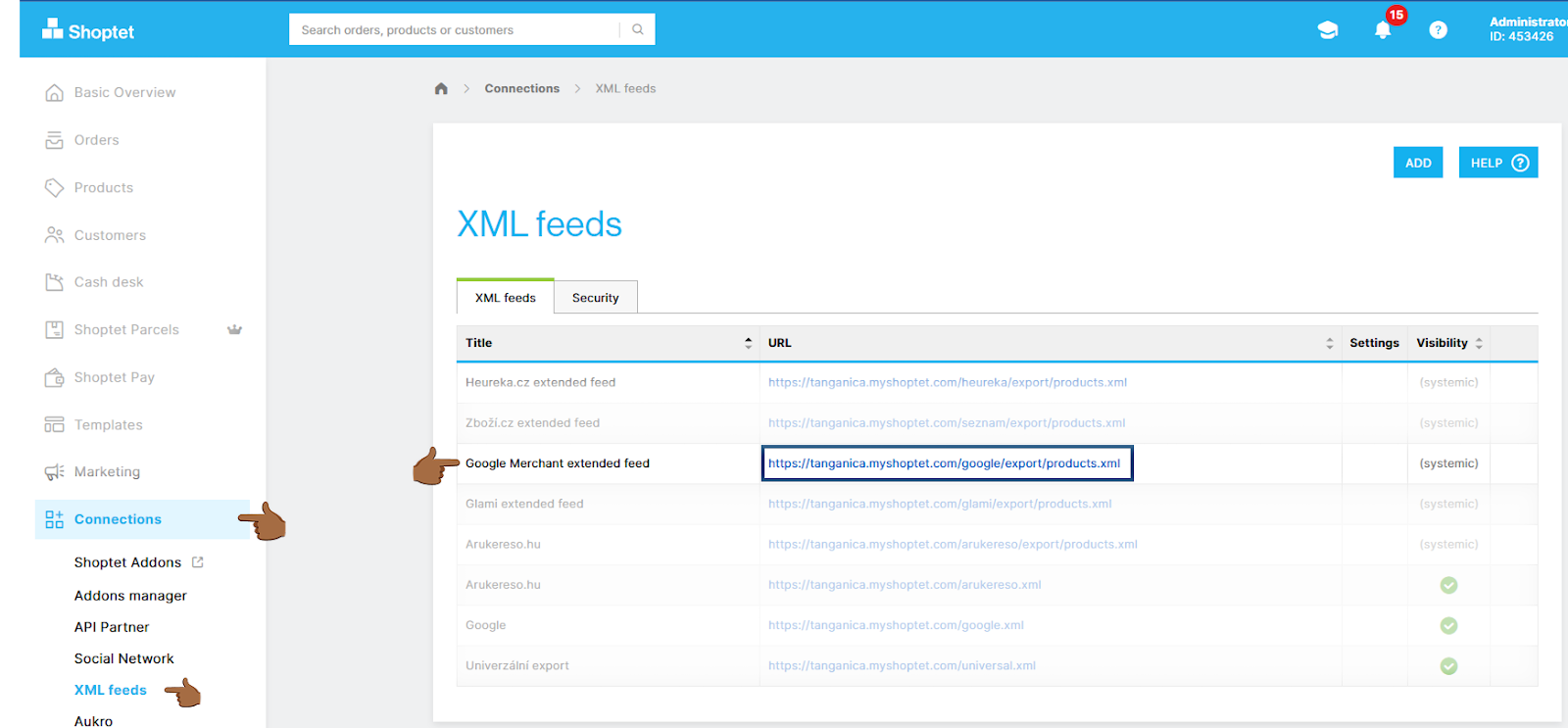Image resolution: width=1568 pixels, height=728 pixels.
Task: Click the Cash desk icon
Action: [x=55, y=282]
